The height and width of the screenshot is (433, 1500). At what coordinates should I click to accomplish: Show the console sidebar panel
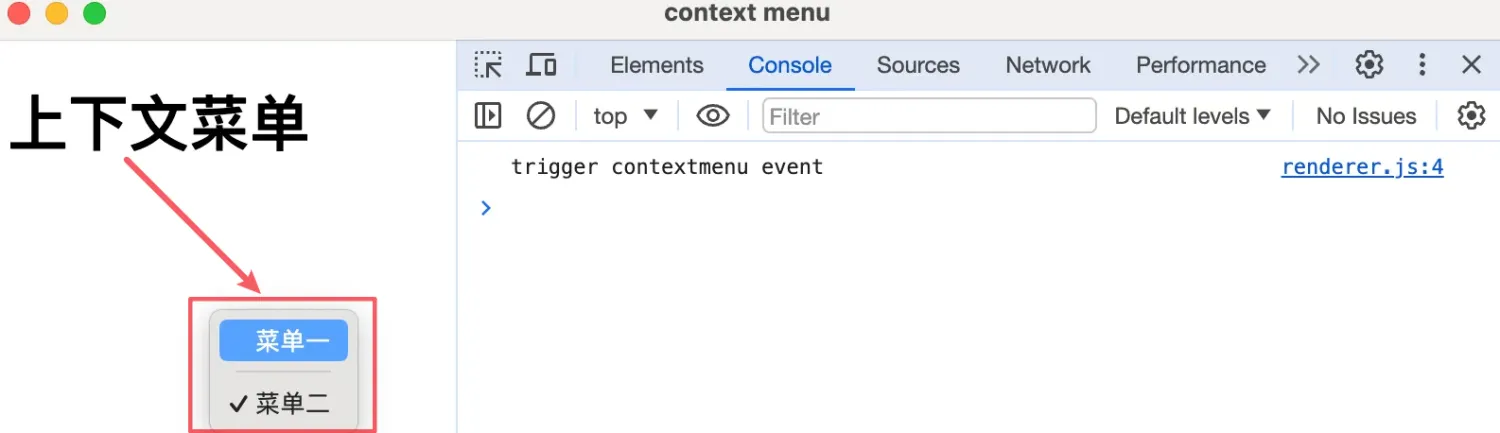488,116
